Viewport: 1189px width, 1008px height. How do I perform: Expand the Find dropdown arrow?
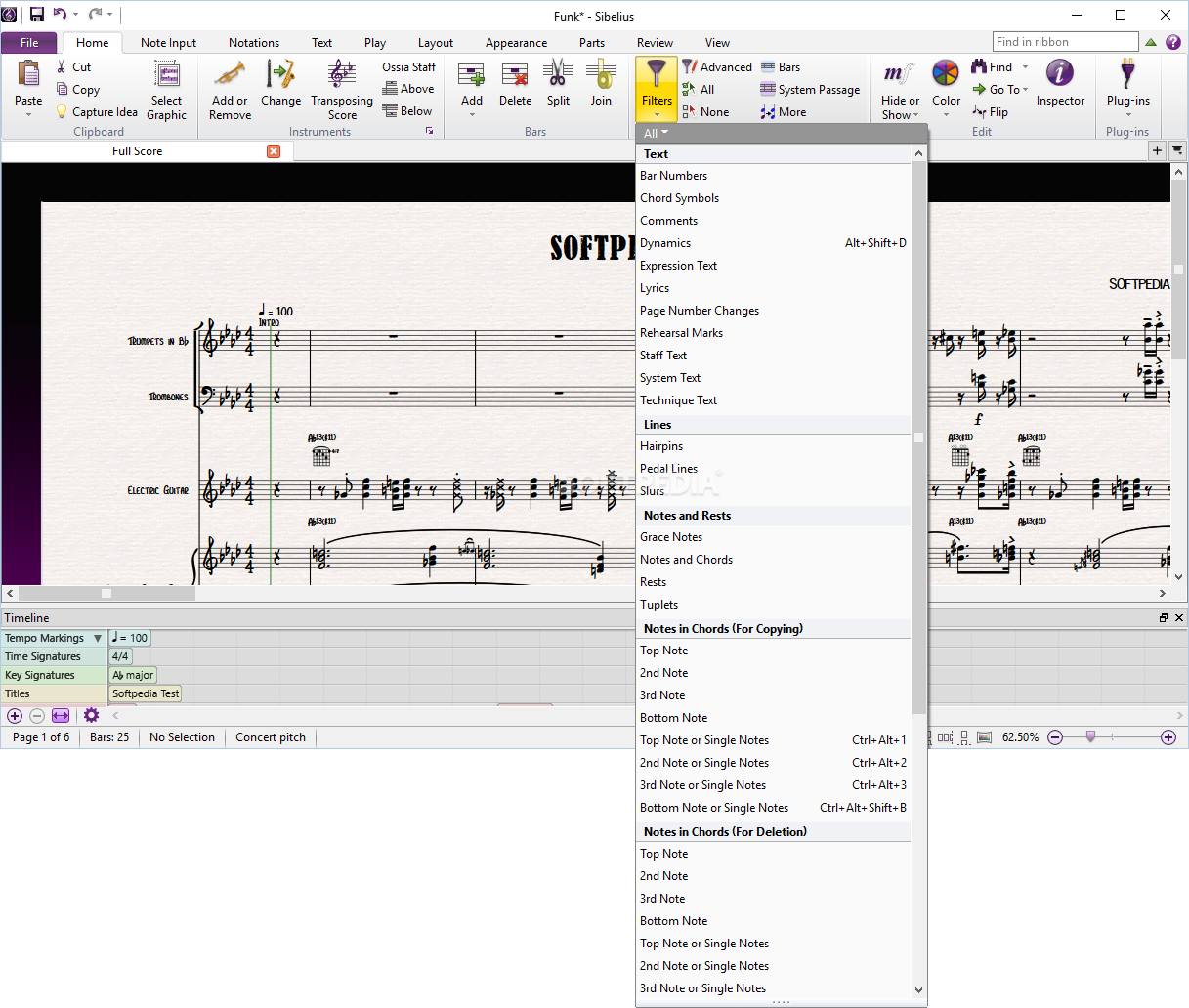pos(1025,67)
